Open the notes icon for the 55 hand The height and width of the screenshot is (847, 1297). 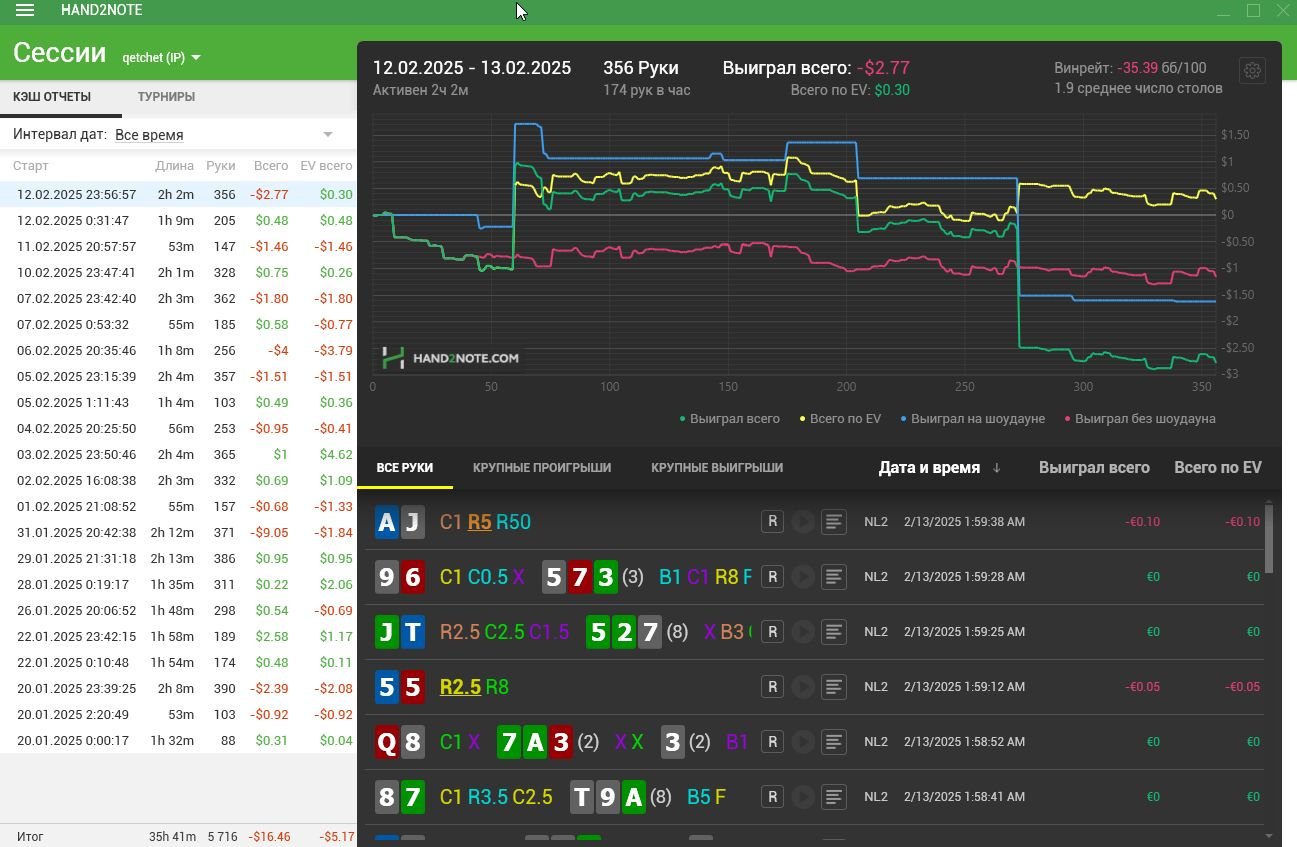834,686
